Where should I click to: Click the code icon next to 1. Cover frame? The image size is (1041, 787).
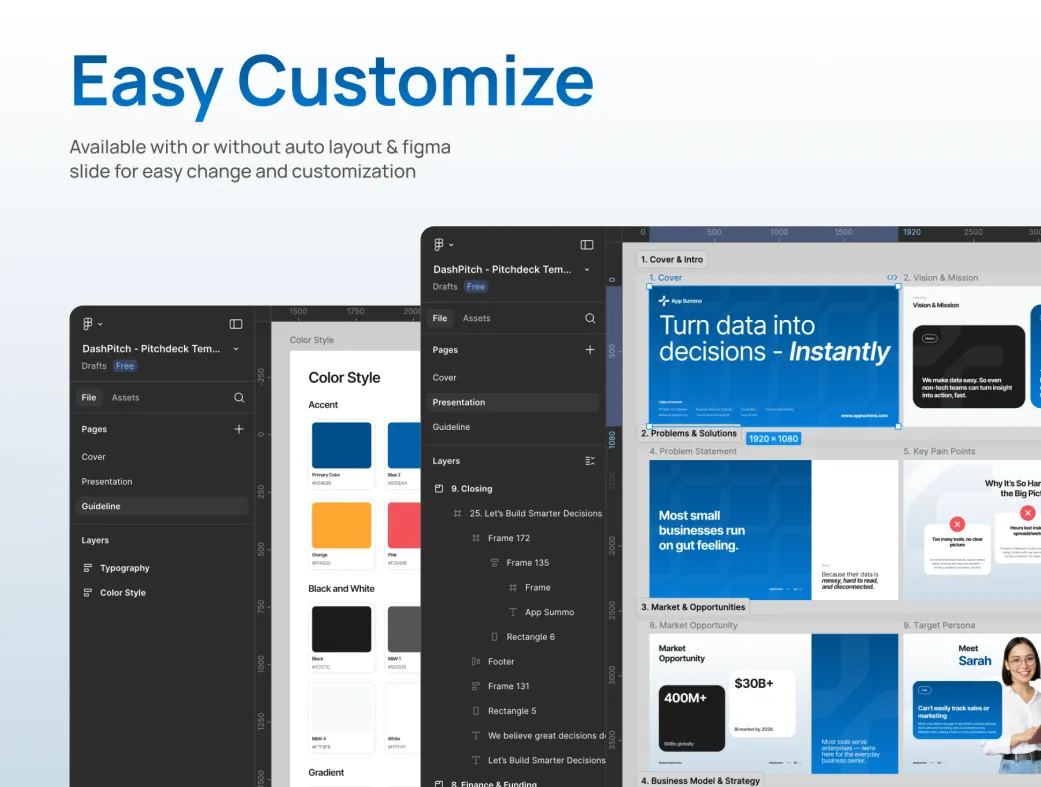pyautogui.click(x=892, y=278)
